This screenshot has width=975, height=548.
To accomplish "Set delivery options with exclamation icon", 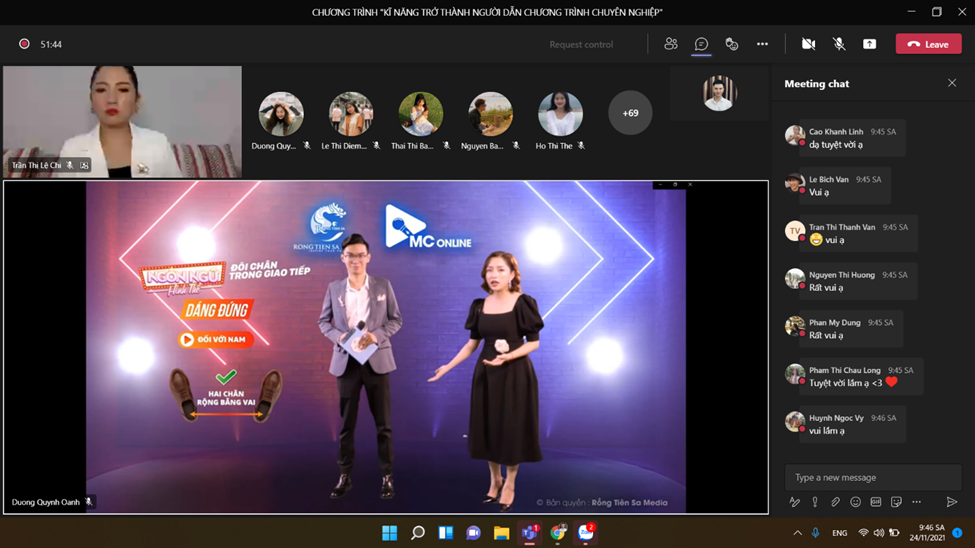I will [x=815, y=502].
